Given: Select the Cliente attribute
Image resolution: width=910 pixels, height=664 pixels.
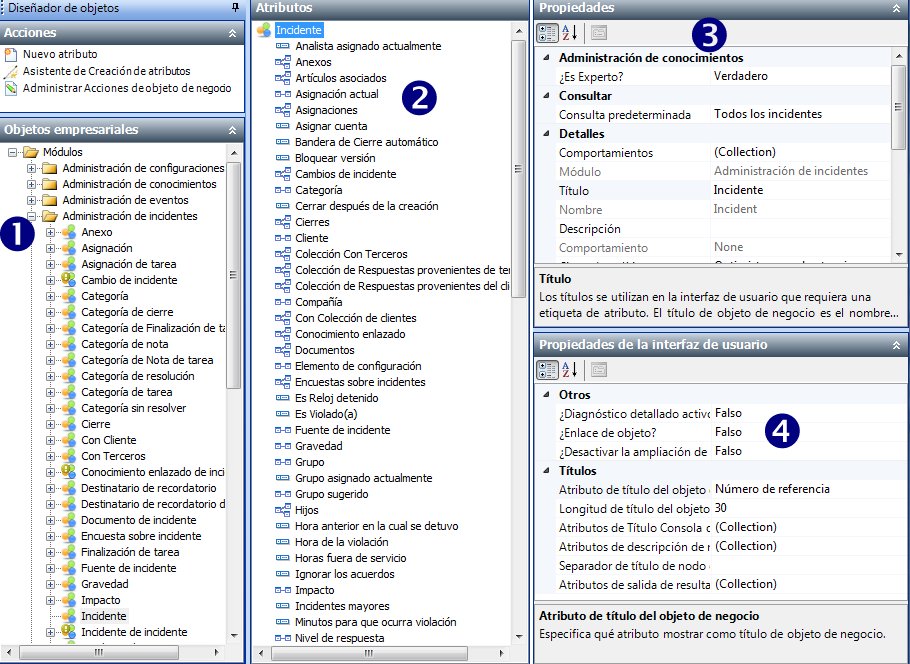Looking at the screenshot, I should pos(312,238).
